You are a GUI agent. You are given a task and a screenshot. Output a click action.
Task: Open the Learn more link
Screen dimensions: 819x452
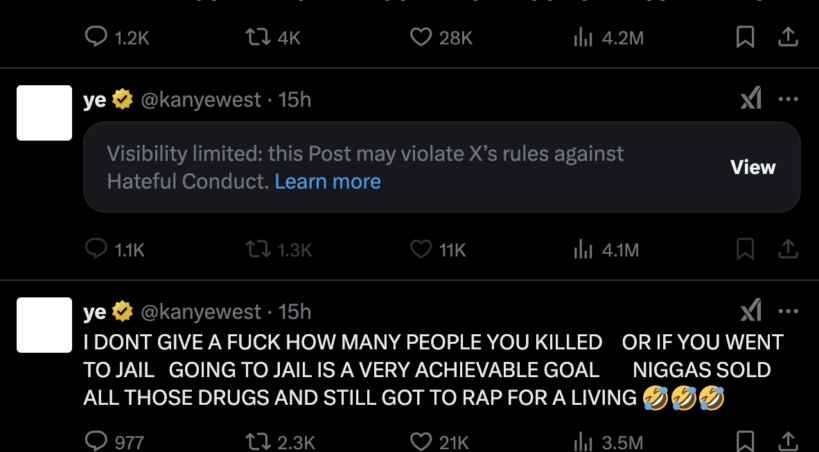point(327,181)
